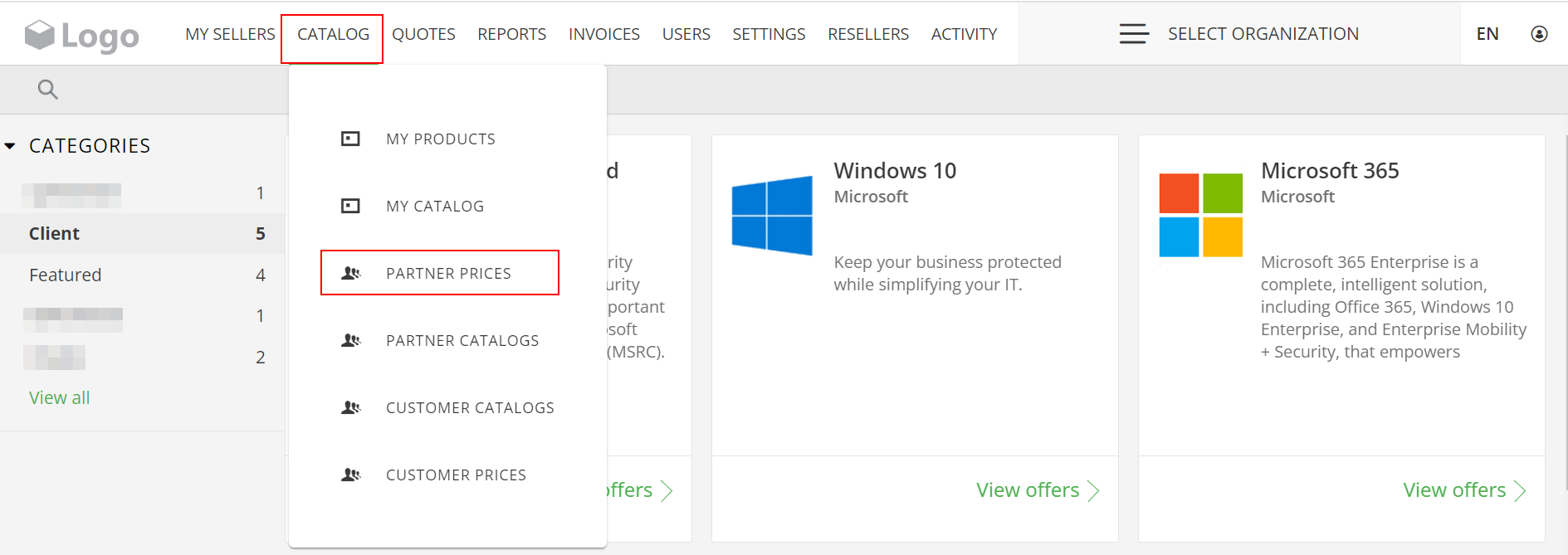Click the hamburger menu icon beside Select Organization
The width and height of the screenshot is (1568, 555).
(x=1134, y=34)
